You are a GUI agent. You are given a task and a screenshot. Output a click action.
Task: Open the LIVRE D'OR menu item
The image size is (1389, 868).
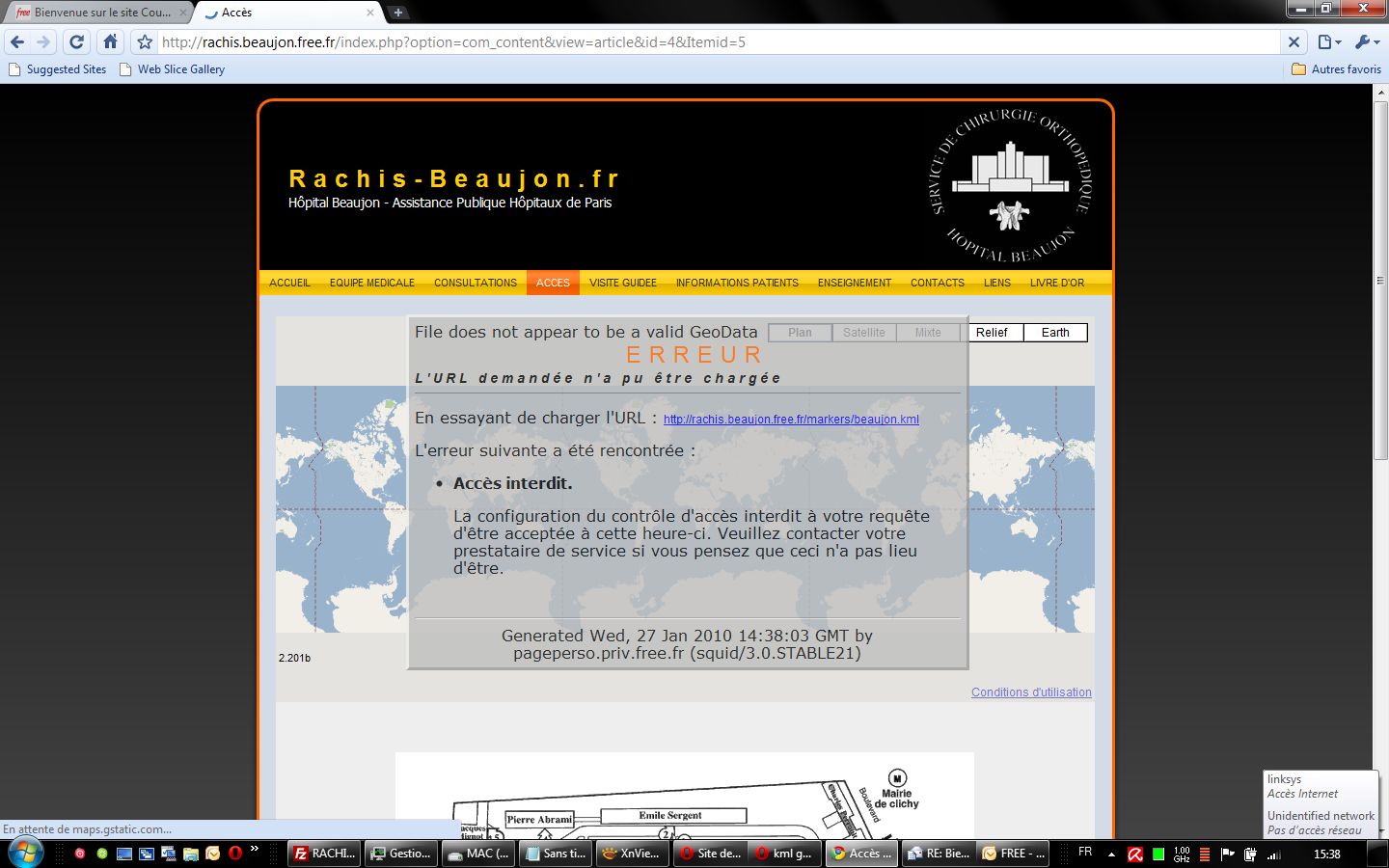pos(1057,283)
